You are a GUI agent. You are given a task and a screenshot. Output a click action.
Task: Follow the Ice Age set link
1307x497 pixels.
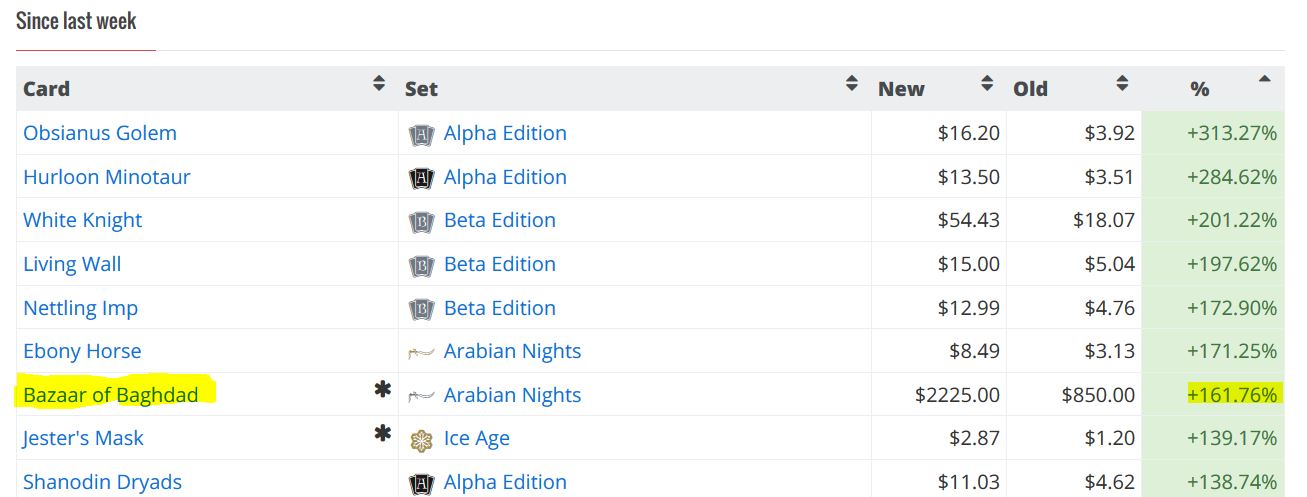(476, 439)
